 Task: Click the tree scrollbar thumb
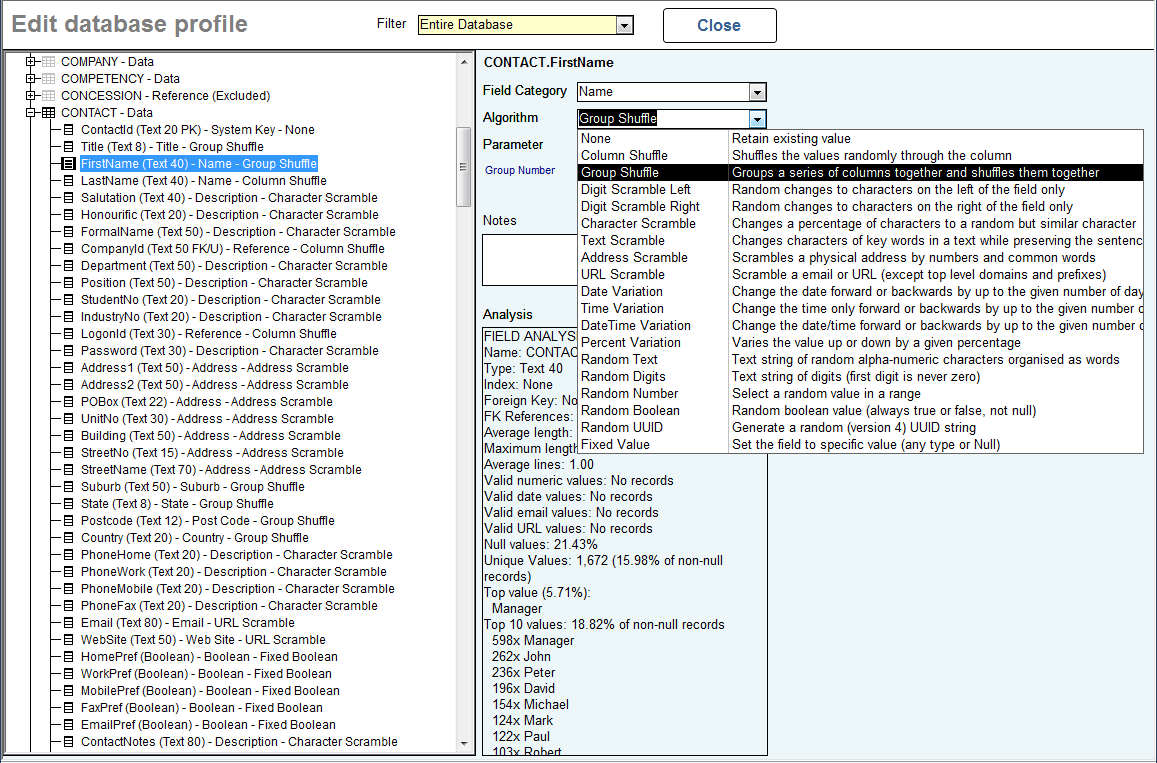[463, 167]
